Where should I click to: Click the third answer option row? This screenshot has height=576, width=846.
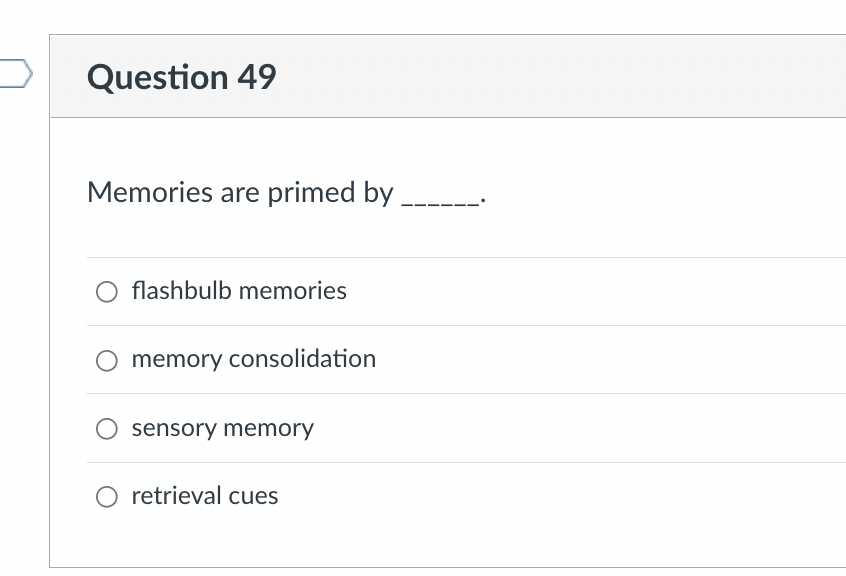(400, 428)
